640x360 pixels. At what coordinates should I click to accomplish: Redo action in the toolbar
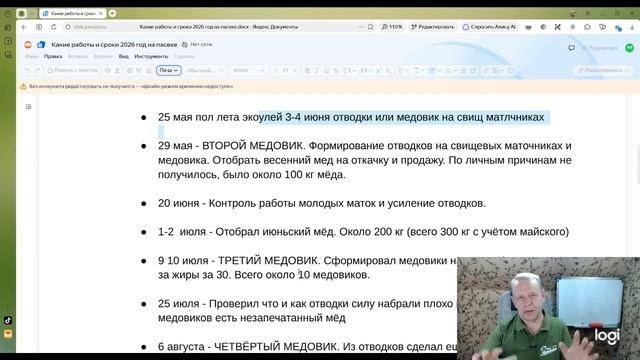(x=38, y=71)
